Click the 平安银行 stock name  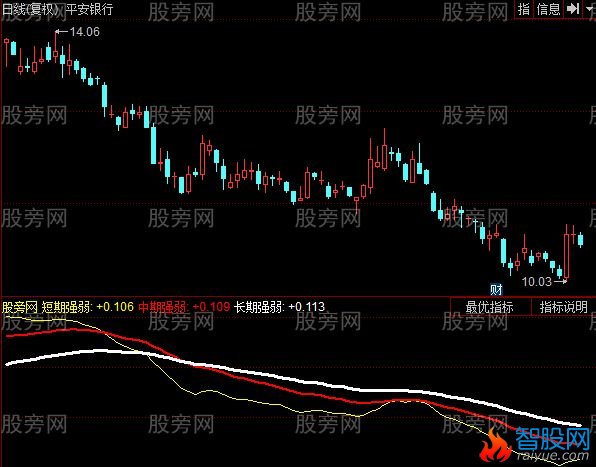click(x=89, y=9)
